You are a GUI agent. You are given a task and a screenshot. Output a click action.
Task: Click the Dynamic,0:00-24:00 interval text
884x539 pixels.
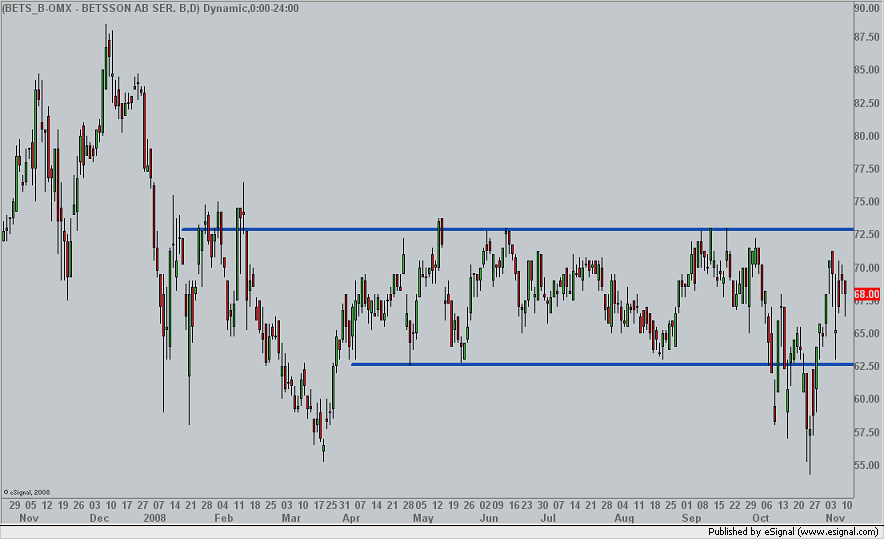[x=251, y=8]
